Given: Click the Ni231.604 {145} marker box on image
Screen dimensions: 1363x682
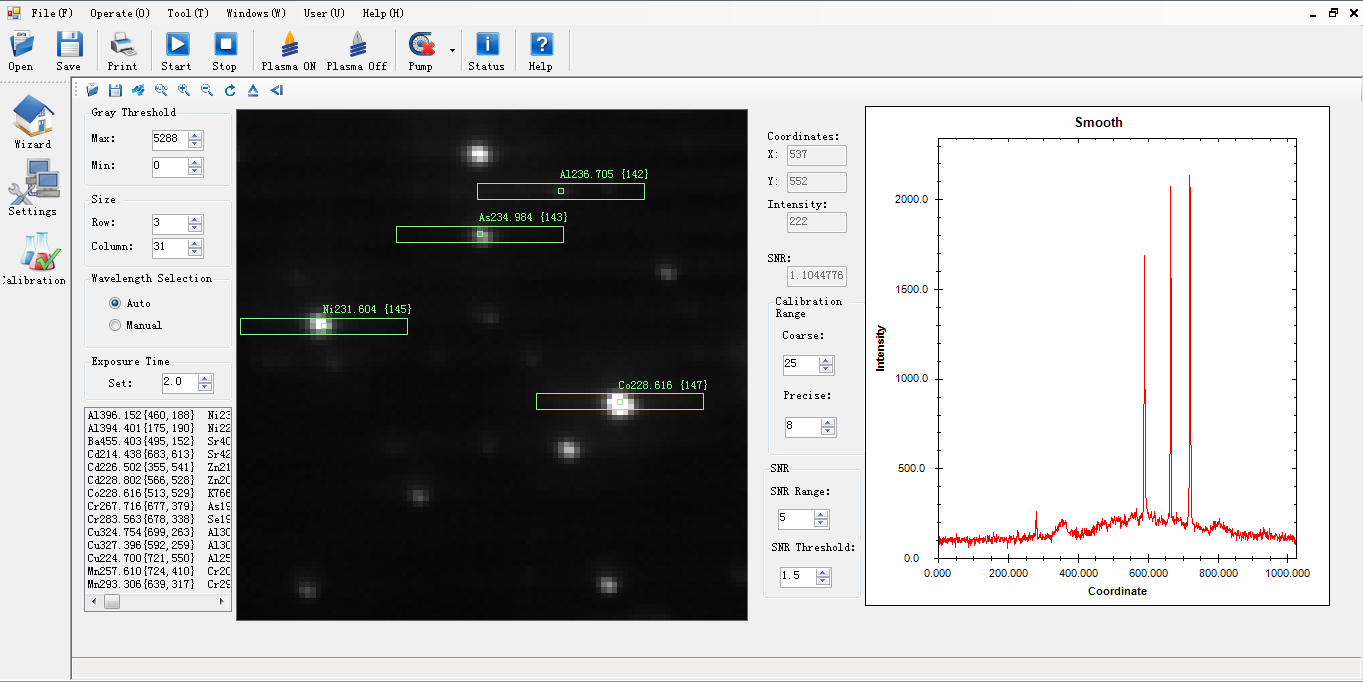Looking at the screenshot, I should click(x=324, y=326).
